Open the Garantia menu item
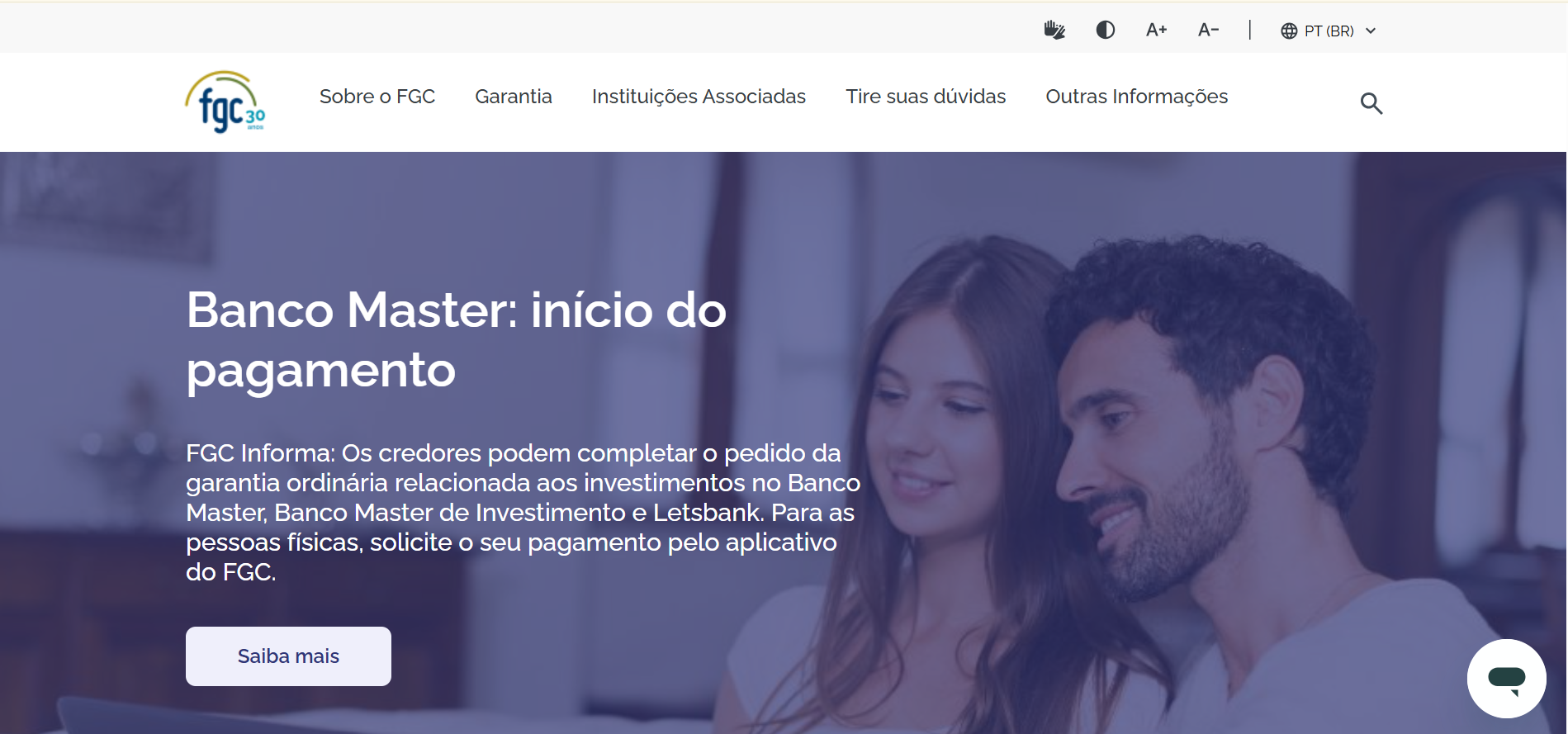Screen dimensions: 1568x734 (514, 97)
